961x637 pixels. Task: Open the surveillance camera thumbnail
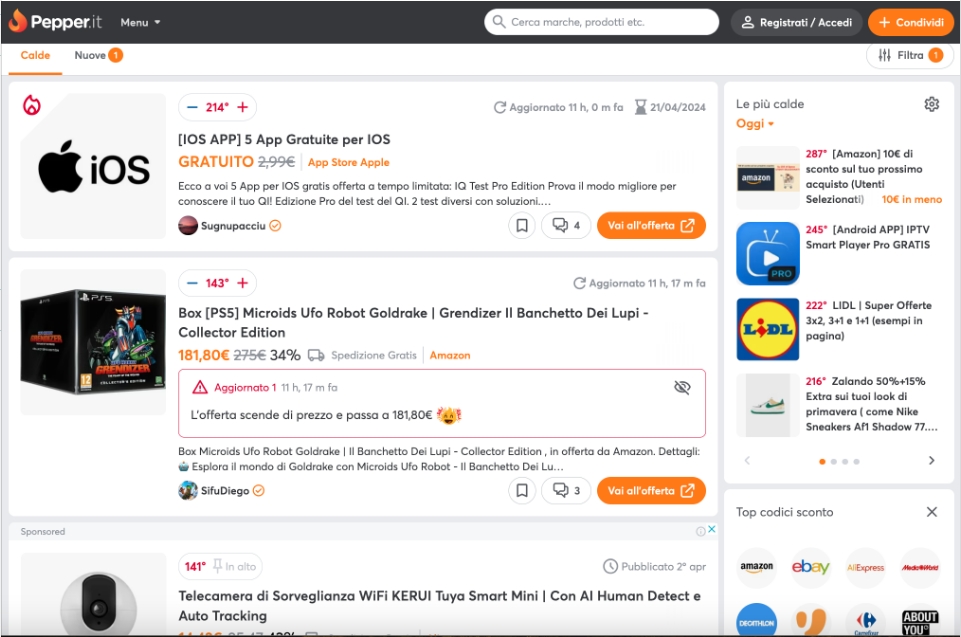(93, 595)
